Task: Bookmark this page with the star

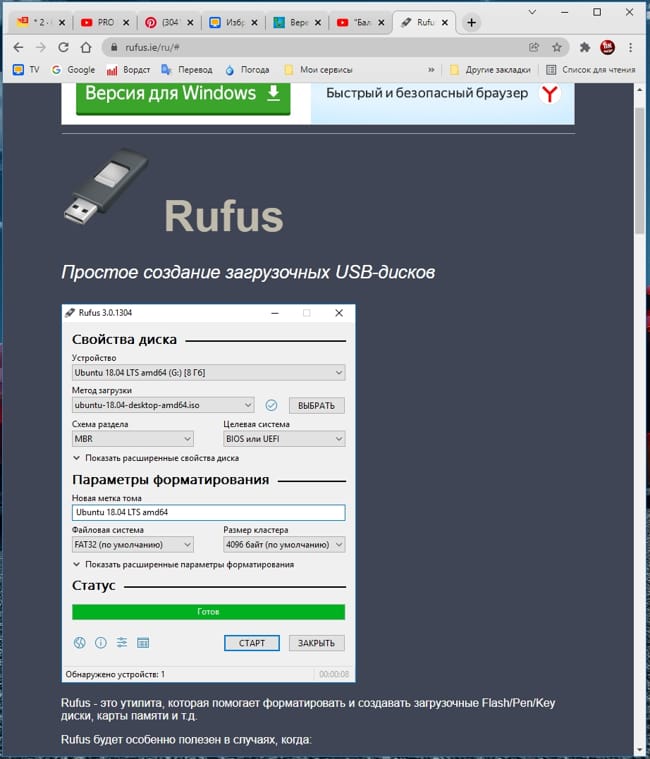Action: pos(557,47)
